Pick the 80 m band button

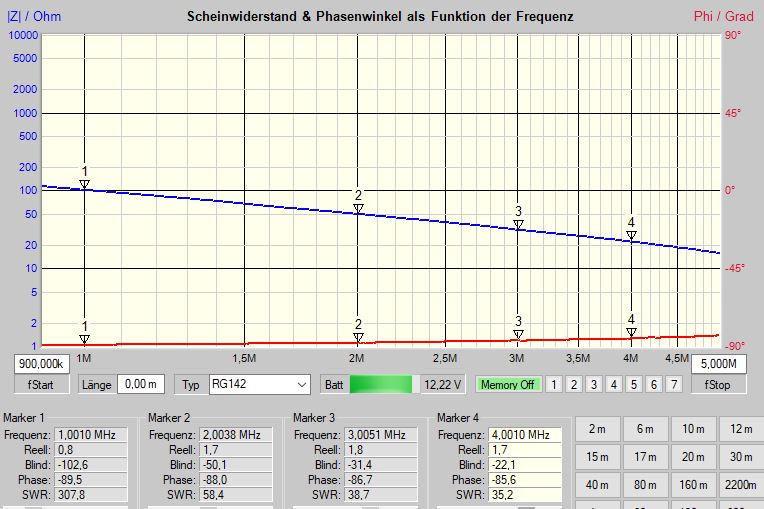[x=646, y=486]
